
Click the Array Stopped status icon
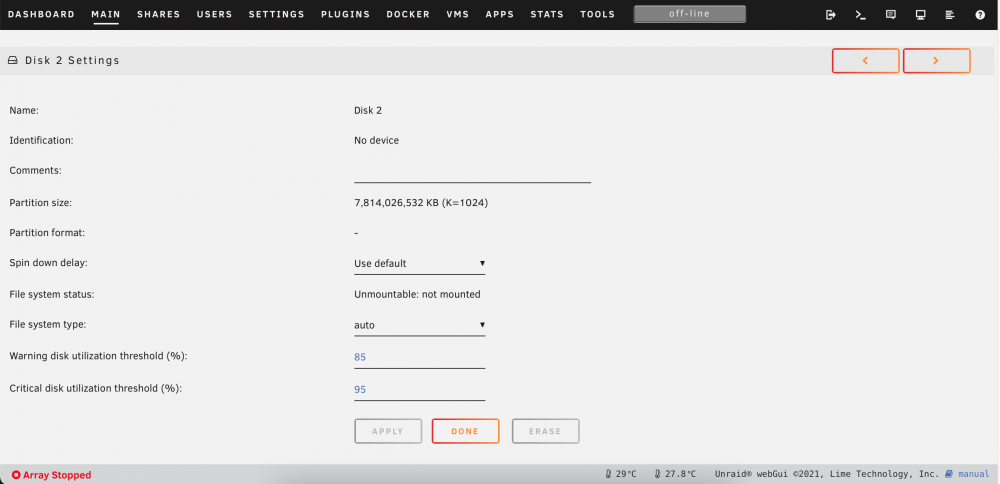(16, 475)
